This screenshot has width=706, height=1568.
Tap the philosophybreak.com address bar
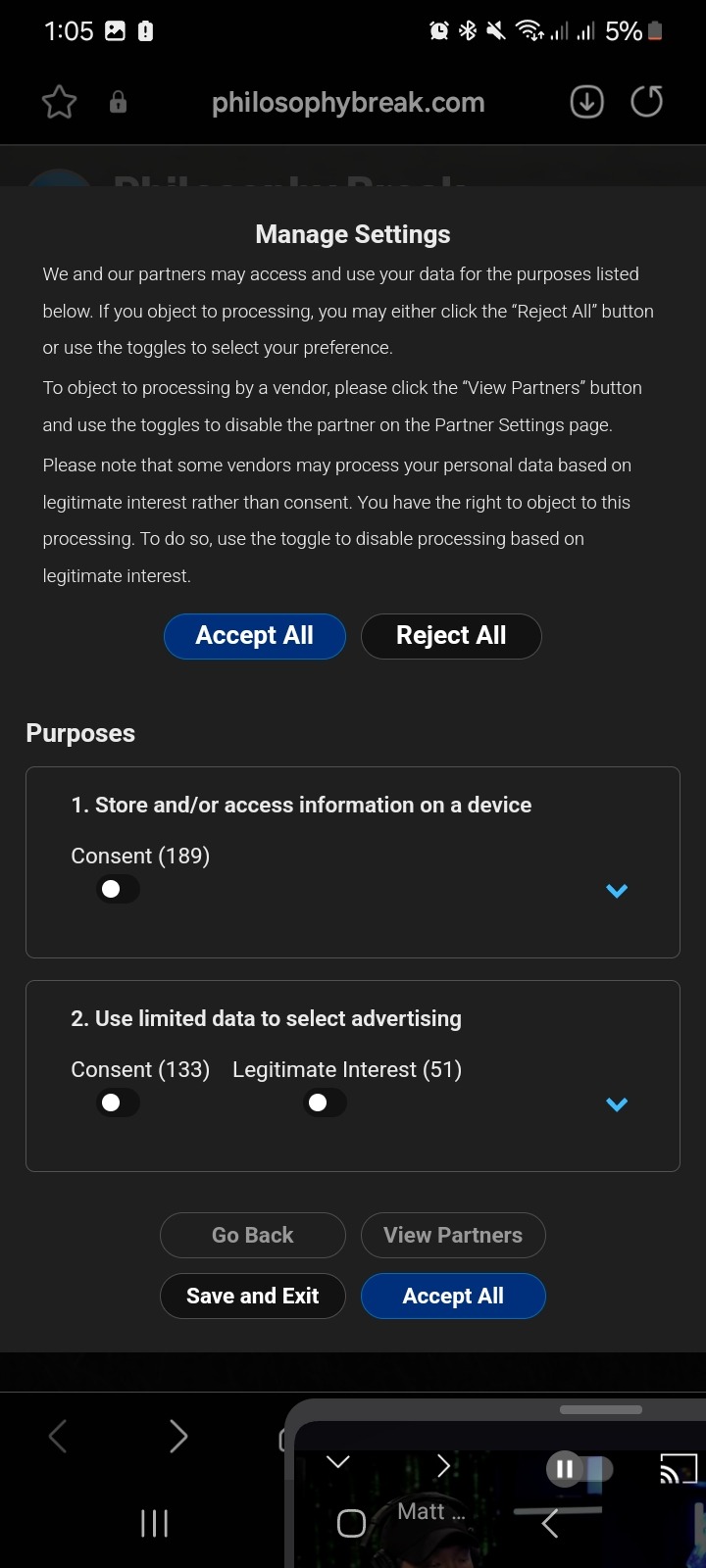(348, 102)
